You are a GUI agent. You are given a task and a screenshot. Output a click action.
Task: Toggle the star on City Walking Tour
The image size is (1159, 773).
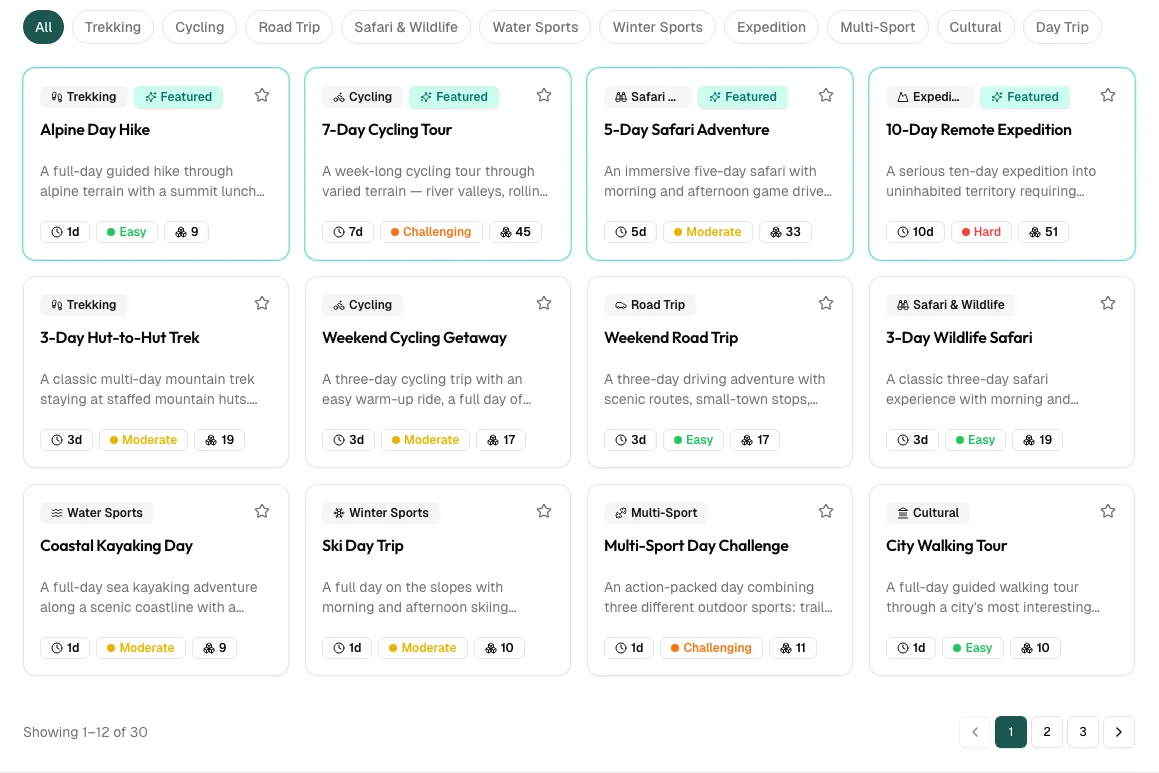click(x=1108, y=510)
